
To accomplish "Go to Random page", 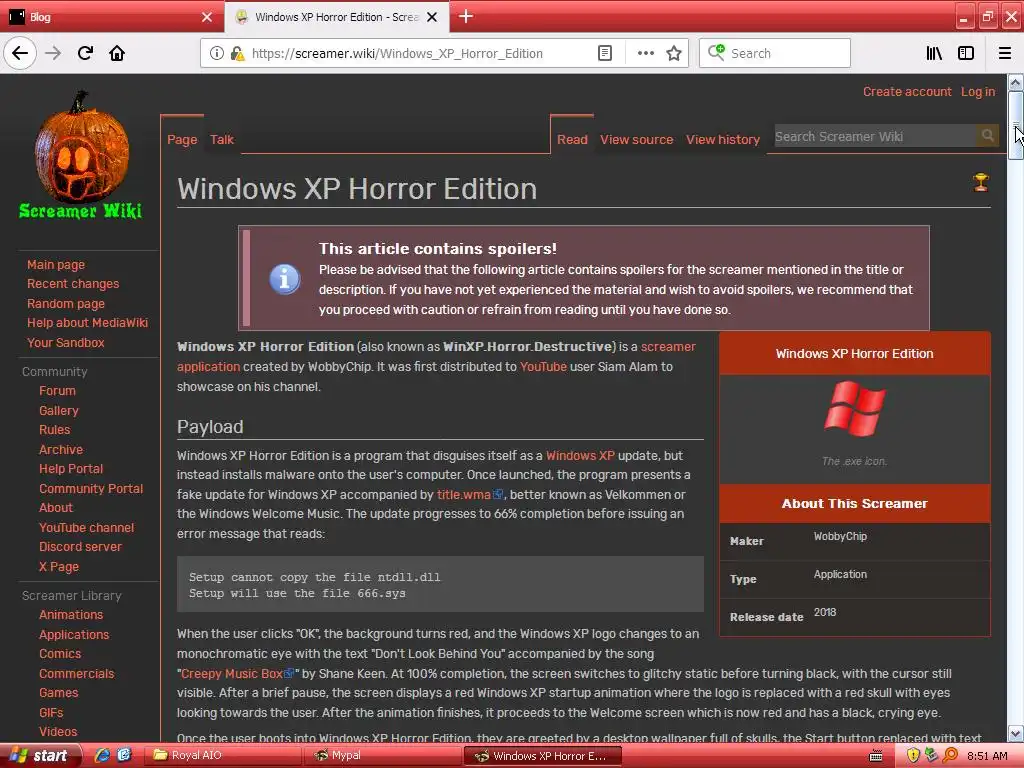I will (x=66, y=303).
